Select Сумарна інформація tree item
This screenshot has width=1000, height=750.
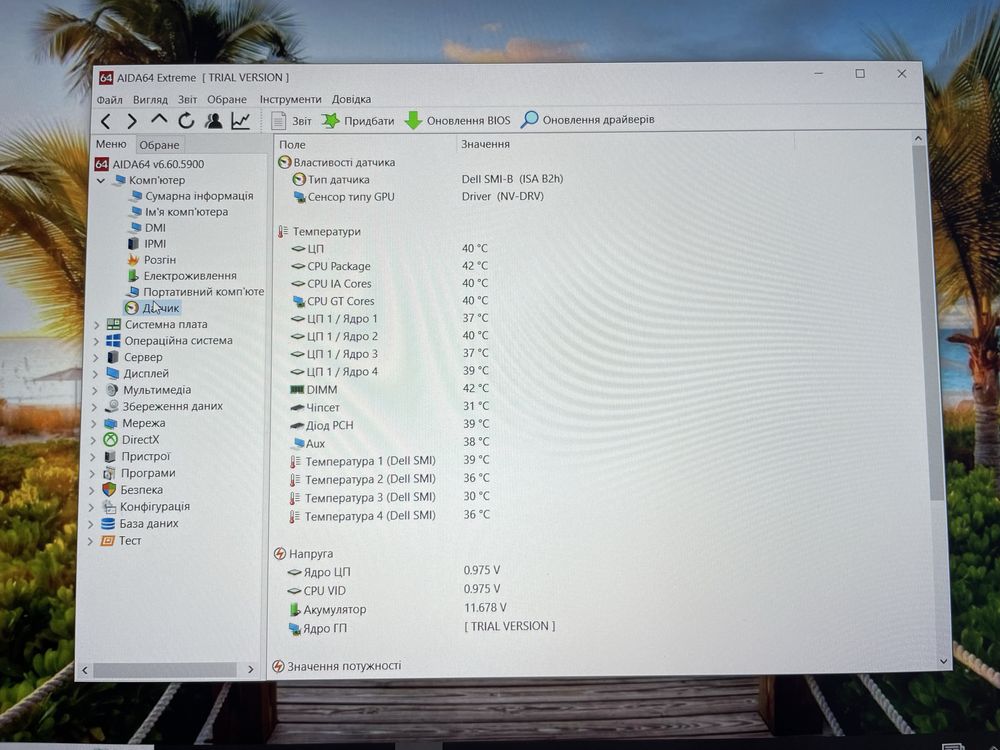coord(191,196)
